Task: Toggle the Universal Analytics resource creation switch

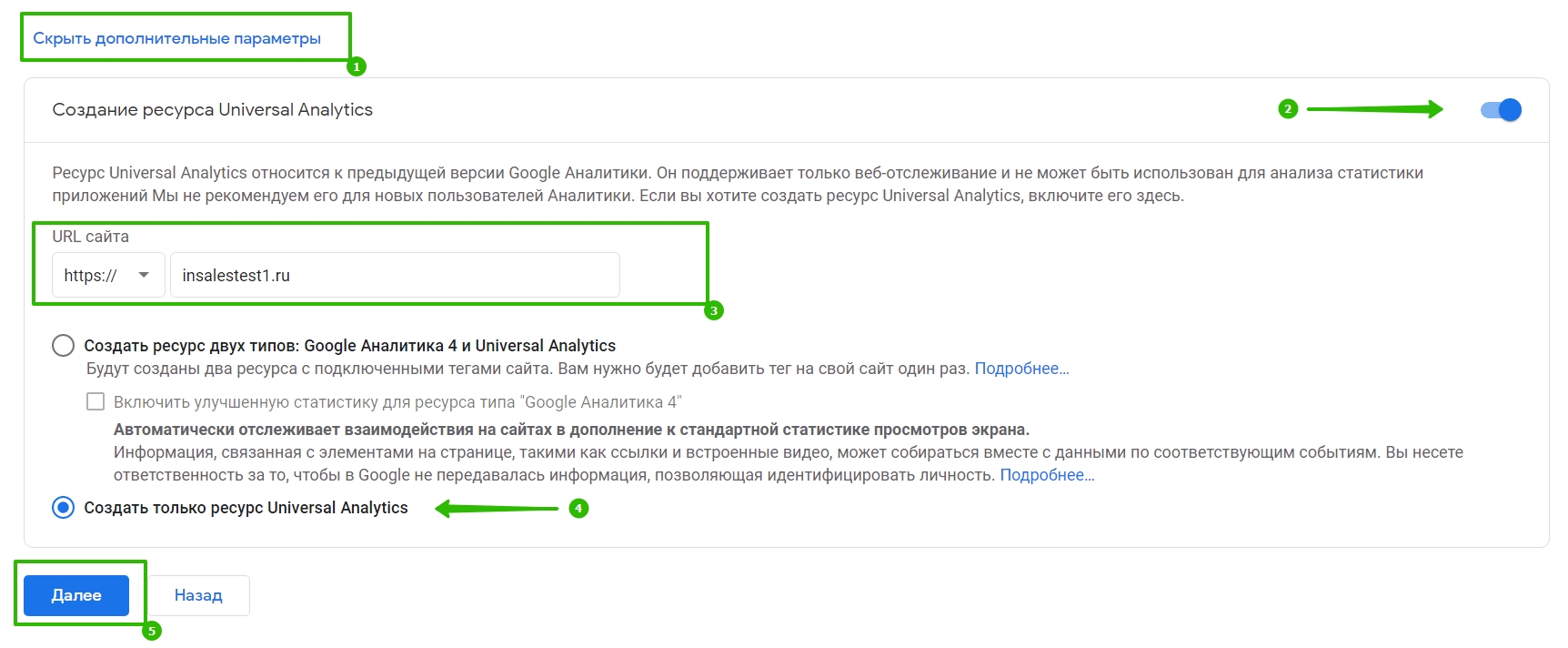Action: click(x=1501, y=110)
